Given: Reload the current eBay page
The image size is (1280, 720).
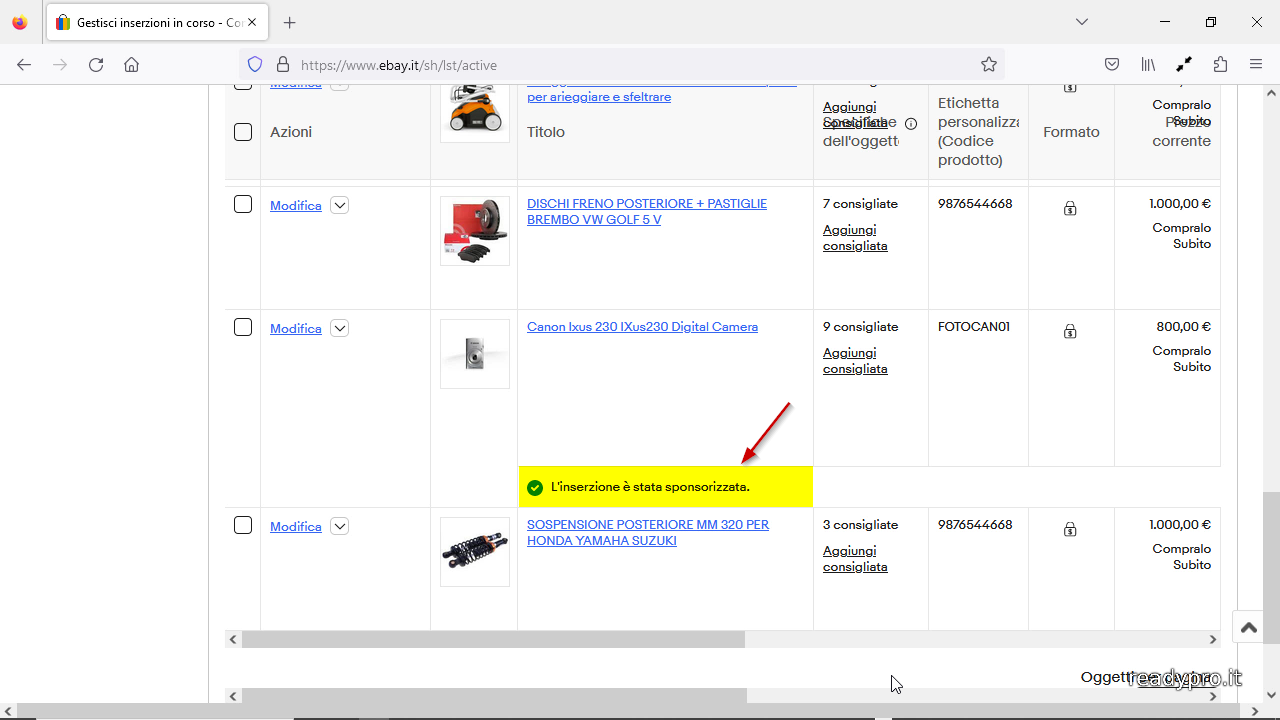Looking at the screenshot, I should point(96,65).
